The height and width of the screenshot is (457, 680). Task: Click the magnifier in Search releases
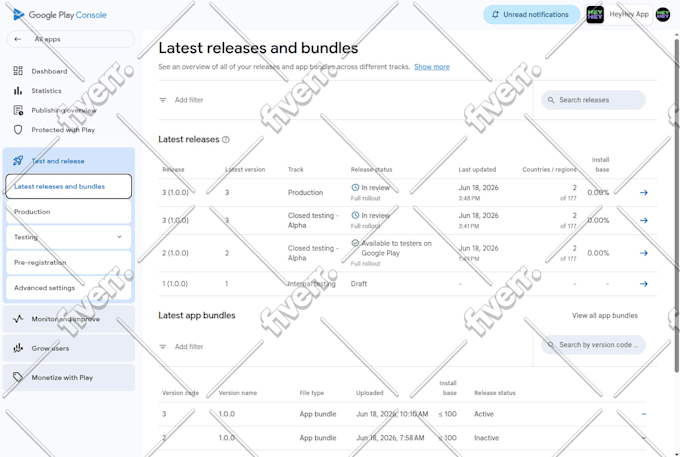pyautogui.click(x=551, y=100)
